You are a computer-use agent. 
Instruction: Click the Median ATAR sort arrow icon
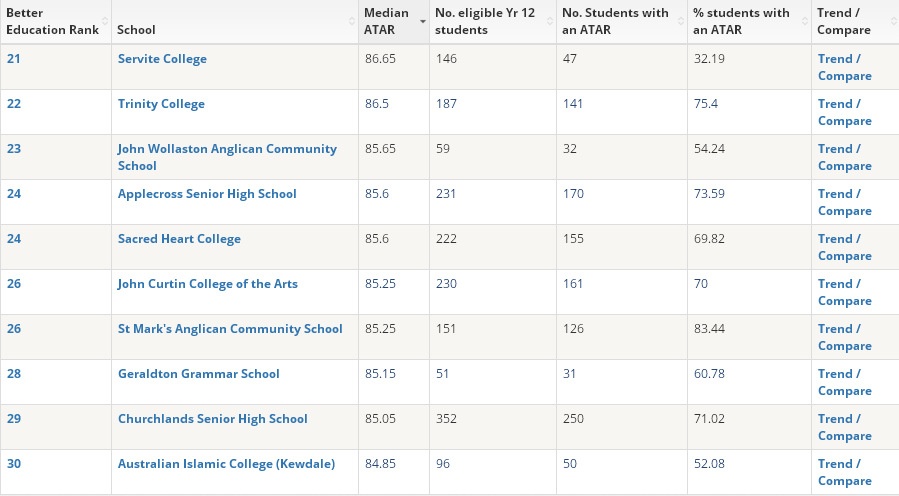(422, 21)
